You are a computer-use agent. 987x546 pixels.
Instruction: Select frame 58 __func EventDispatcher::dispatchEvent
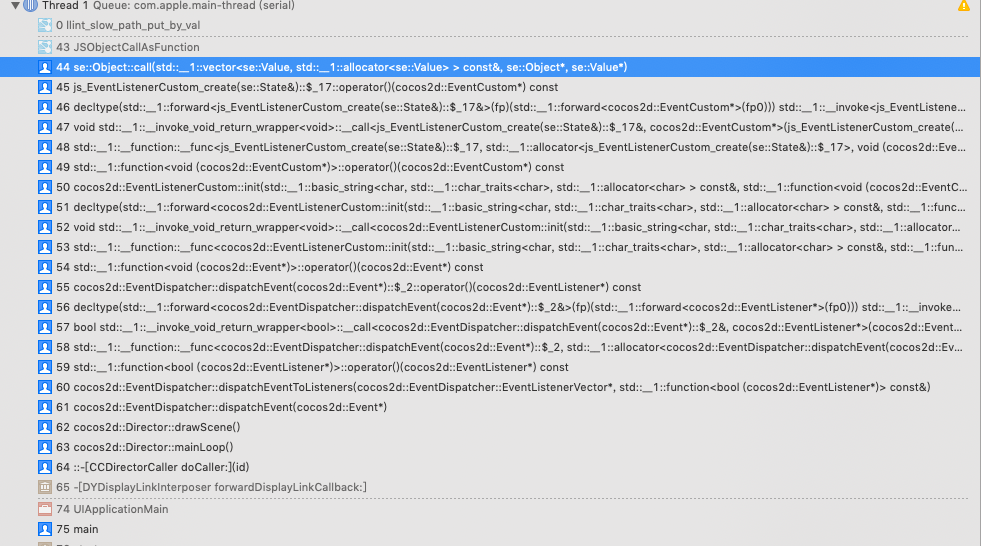[x=509, y=348]
